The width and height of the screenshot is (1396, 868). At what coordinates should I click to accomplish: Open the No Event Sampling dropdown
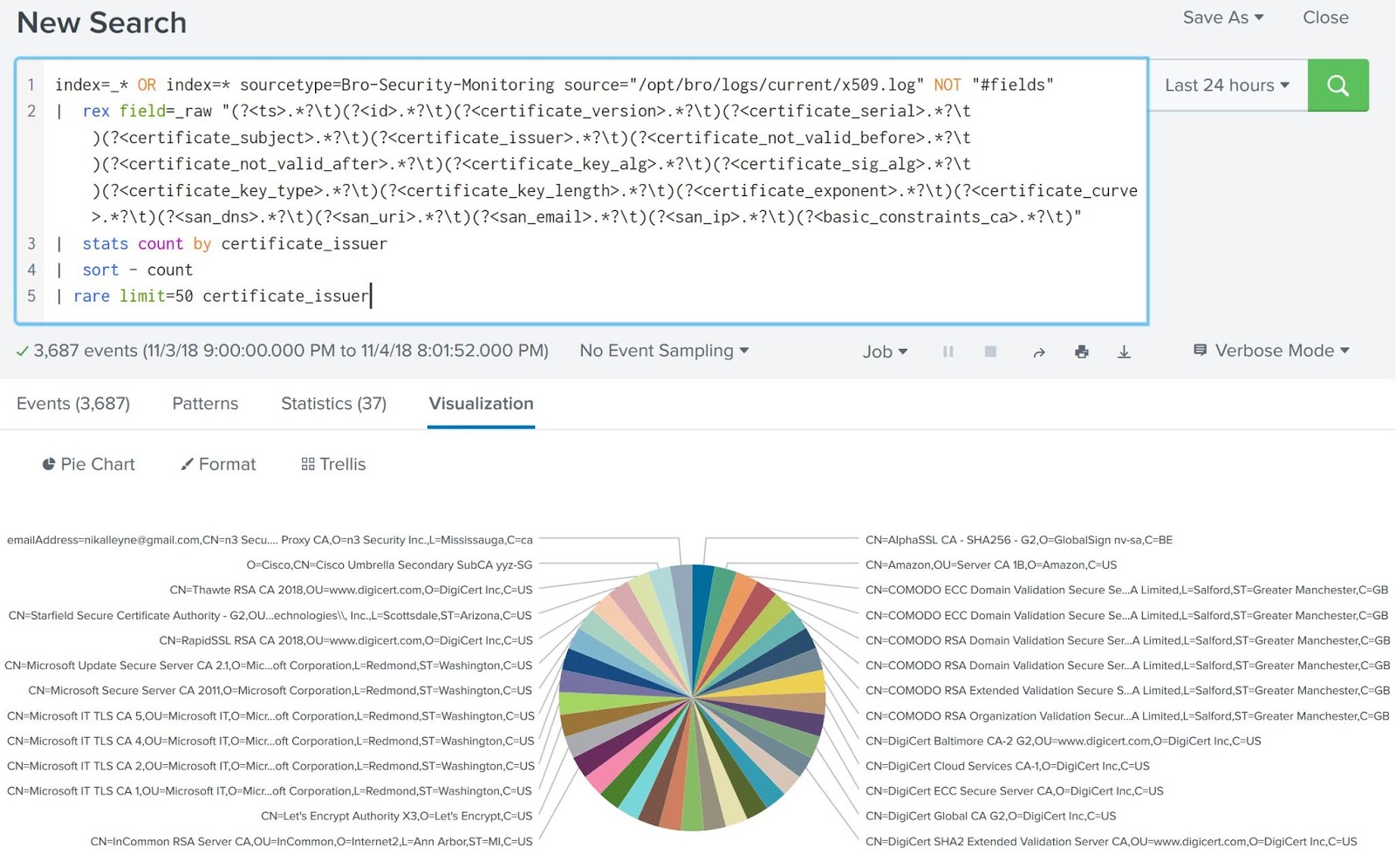point(663,350)
